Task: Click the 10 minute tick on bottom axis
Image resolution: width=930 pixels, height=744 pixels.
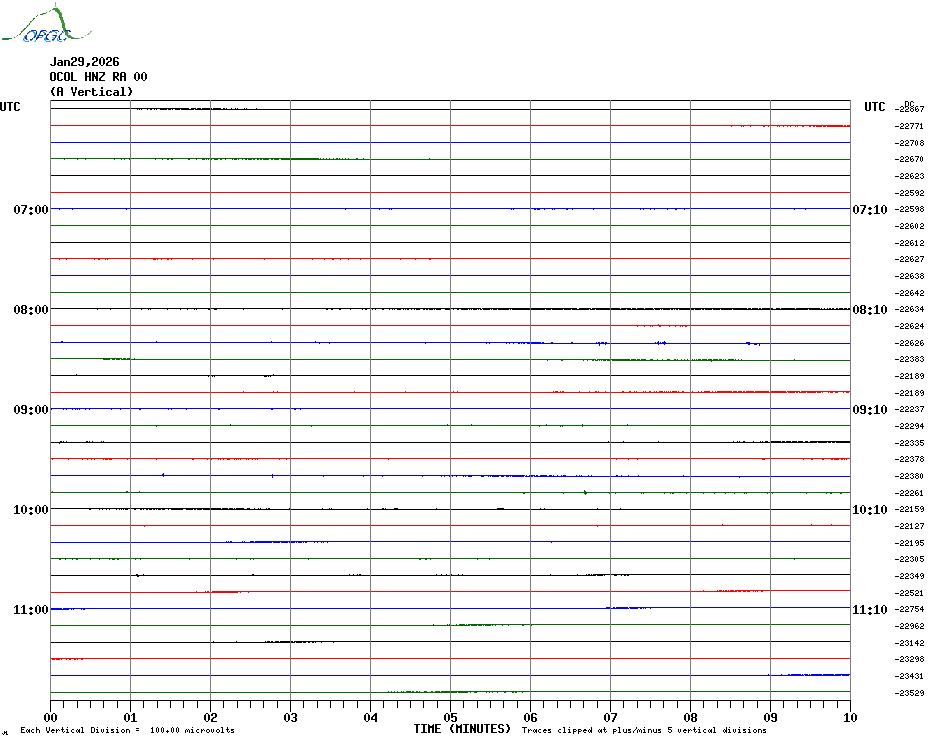Action: [x=849, y=717]
